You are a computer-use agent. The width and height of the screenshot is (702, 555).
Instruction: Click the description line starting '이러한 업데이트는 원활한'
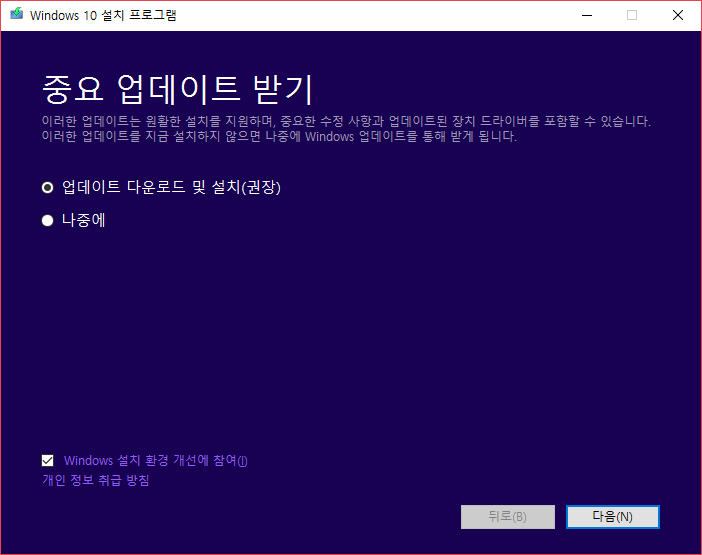pyautogui.click(x=346, y=121)
